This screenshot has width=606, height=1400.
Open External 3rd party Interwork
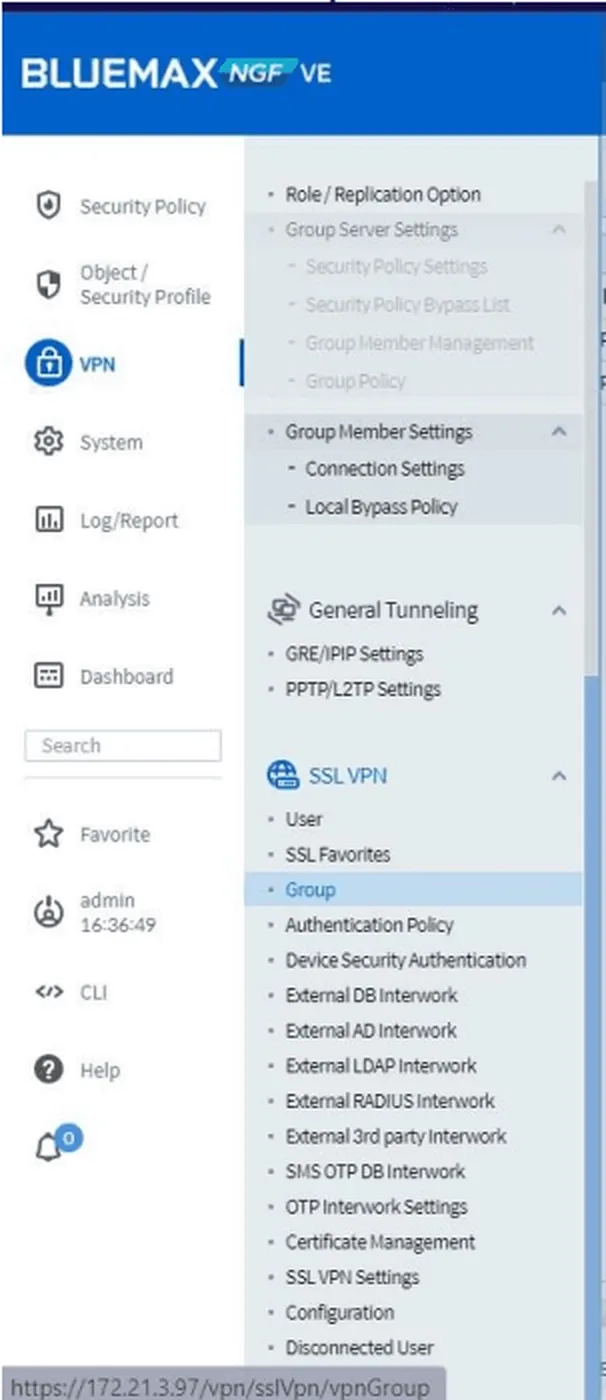click(396, 1136)
